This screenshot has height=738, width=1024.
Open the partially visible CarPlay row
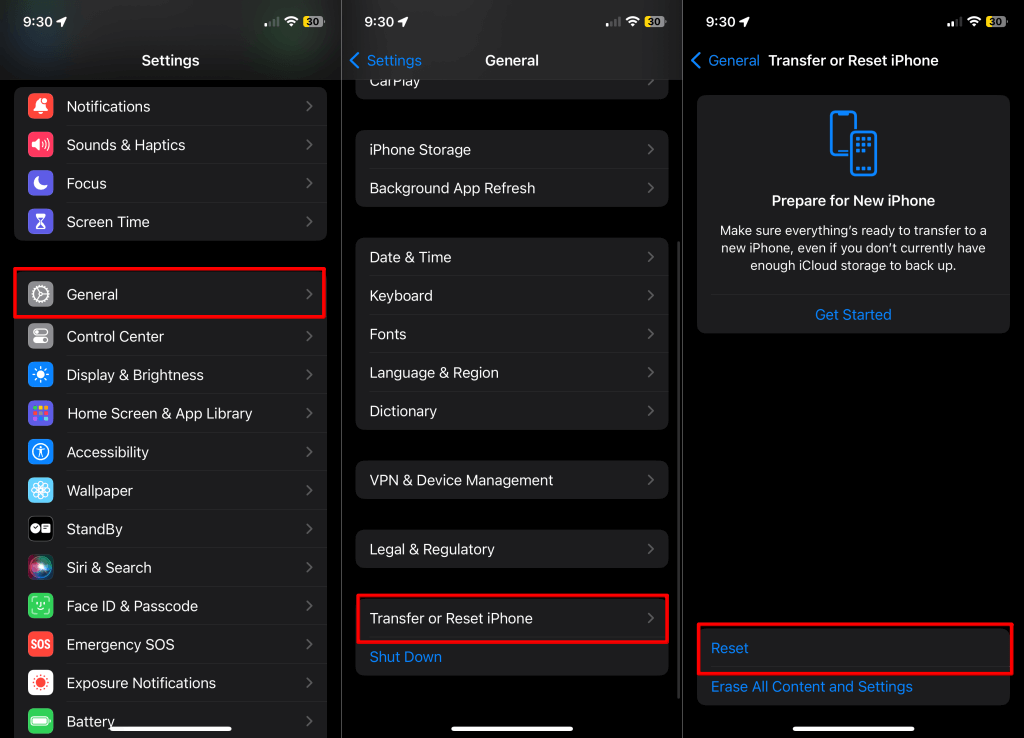512,89
